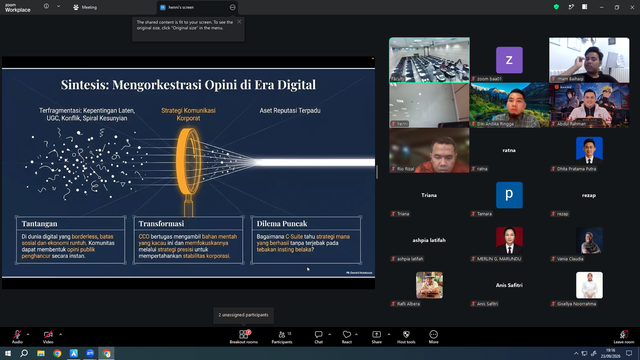Select the active speaker classroom video tile
The image size is (640, 360).
[429, 60]
